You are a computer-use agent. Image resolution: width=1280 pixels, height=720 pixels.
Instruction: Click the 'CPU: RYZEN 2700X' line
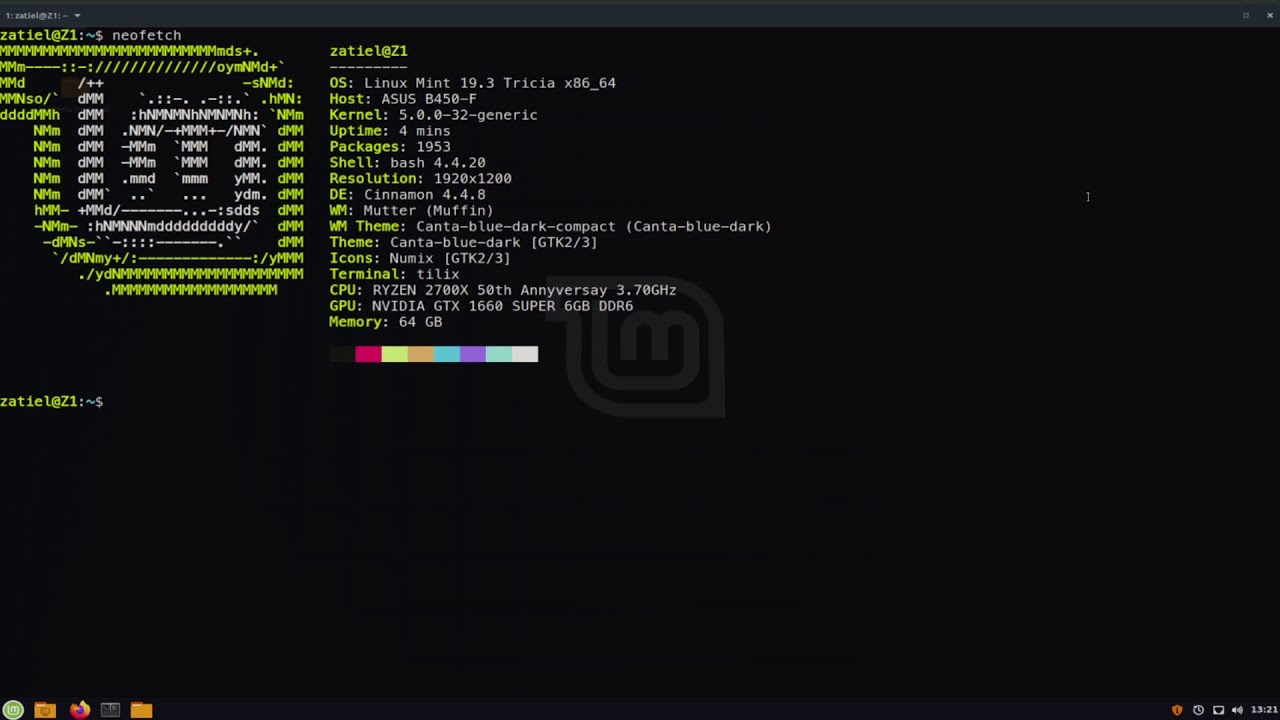point(503,291)
